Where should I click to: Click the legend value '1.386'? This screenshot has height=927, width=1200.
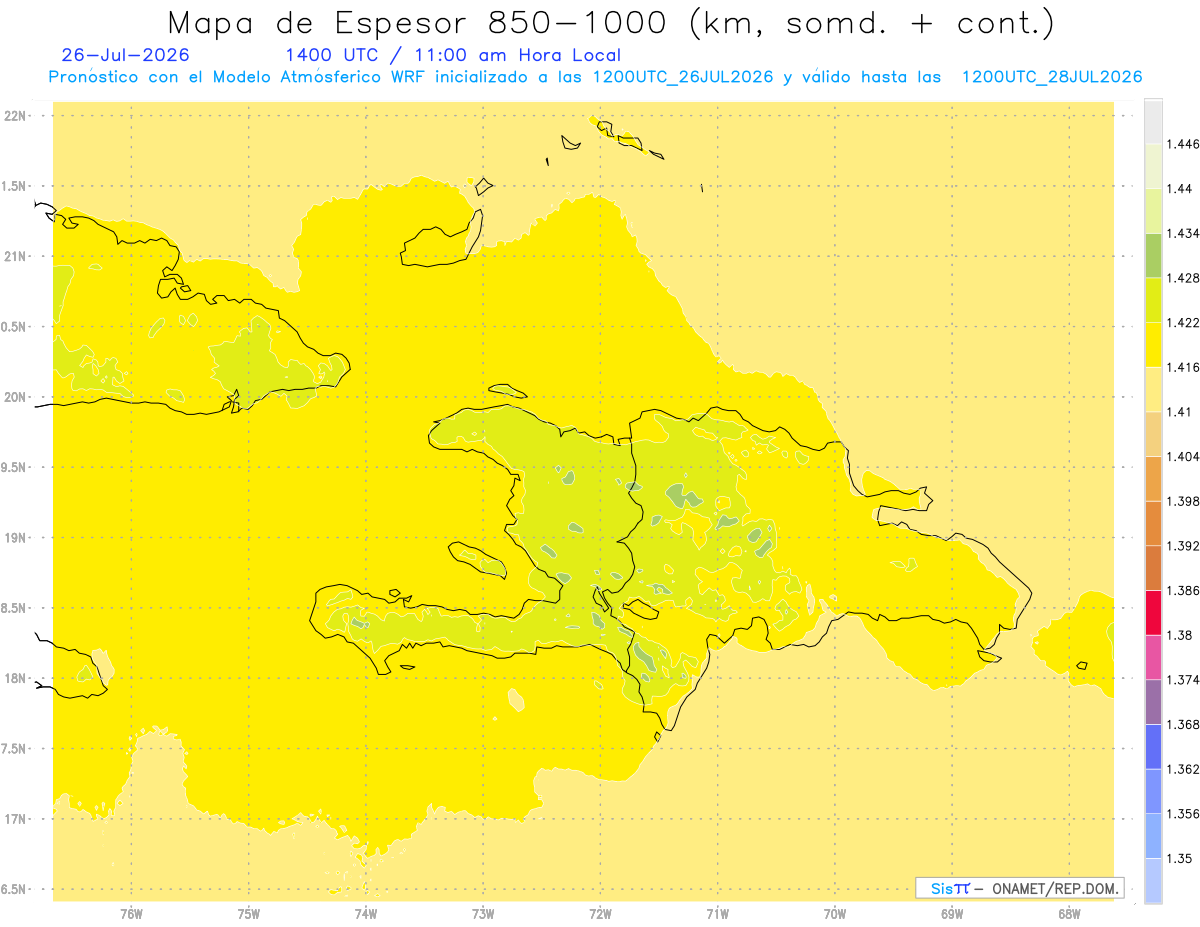tap(1185, 590)
